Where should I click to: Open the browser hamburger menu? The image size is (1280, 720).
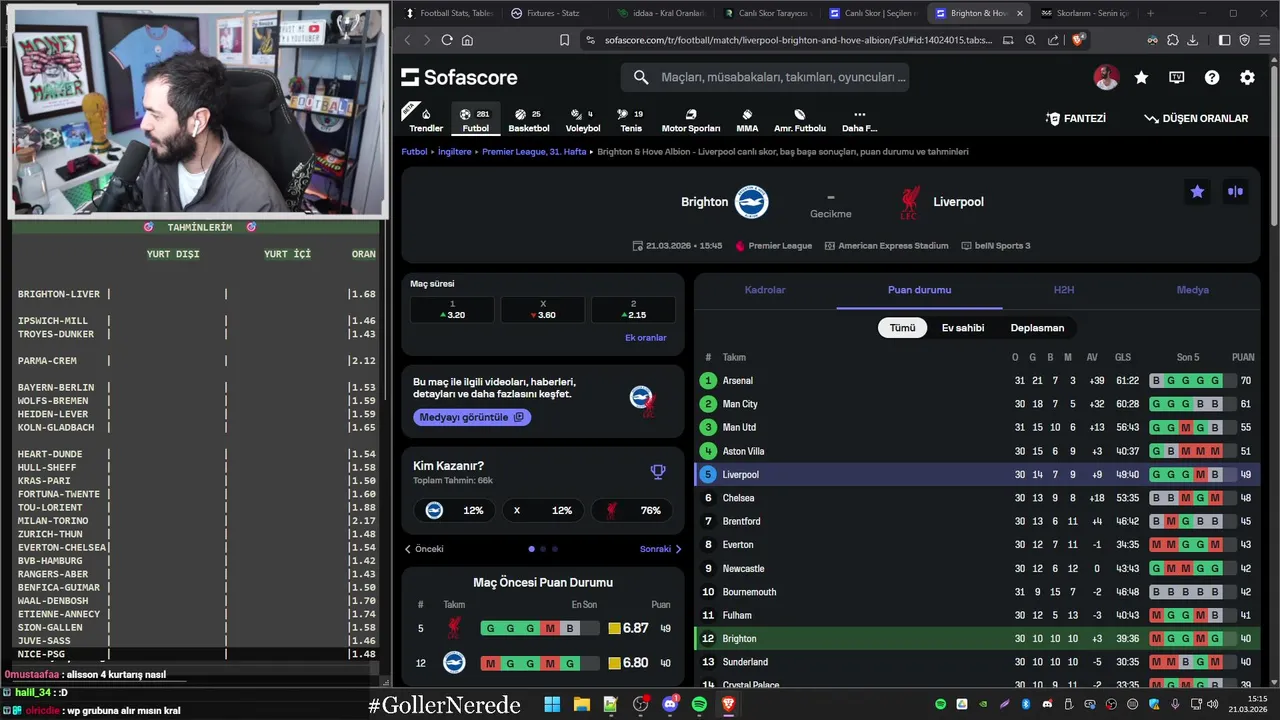(x=1264, y=40)
